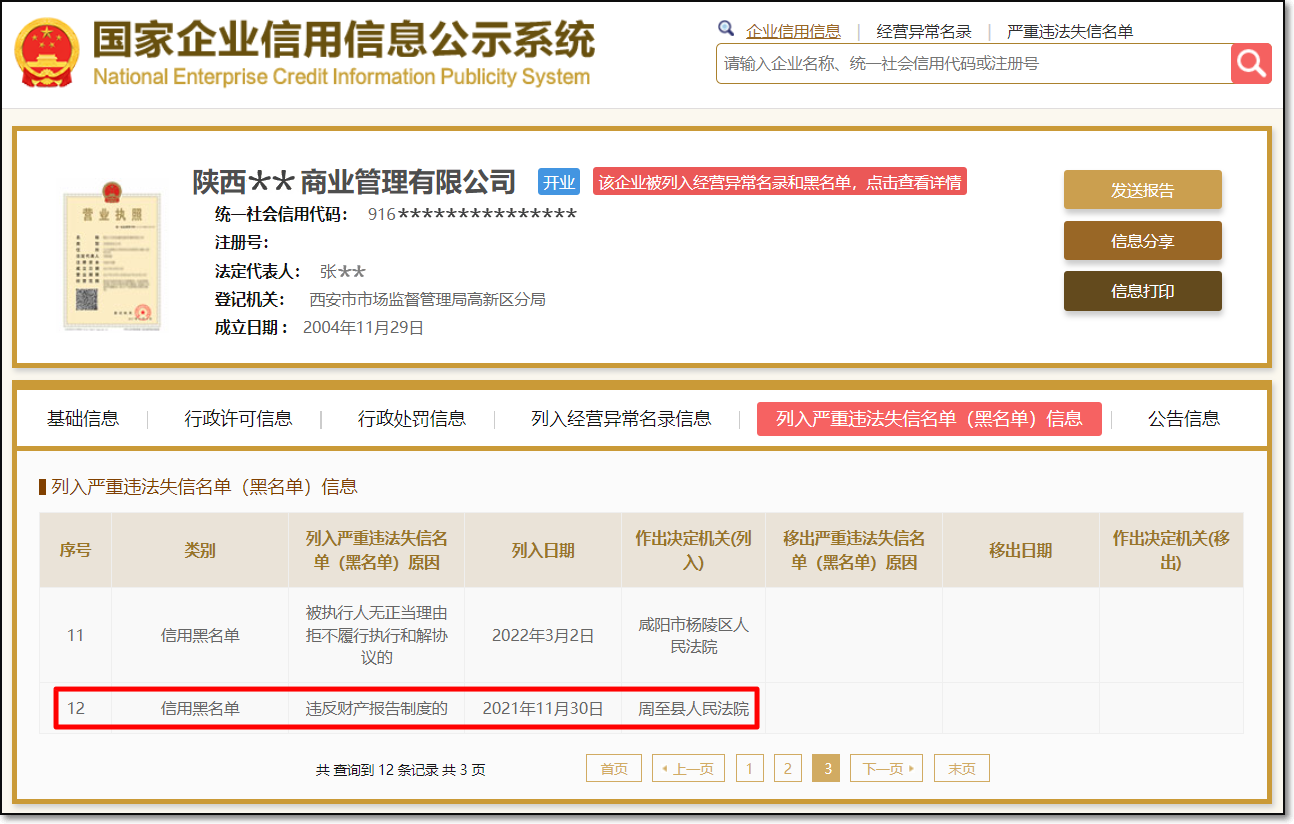Focus the enterprise name search input
Screen dimensions: 1294x824
pos(973,64)
